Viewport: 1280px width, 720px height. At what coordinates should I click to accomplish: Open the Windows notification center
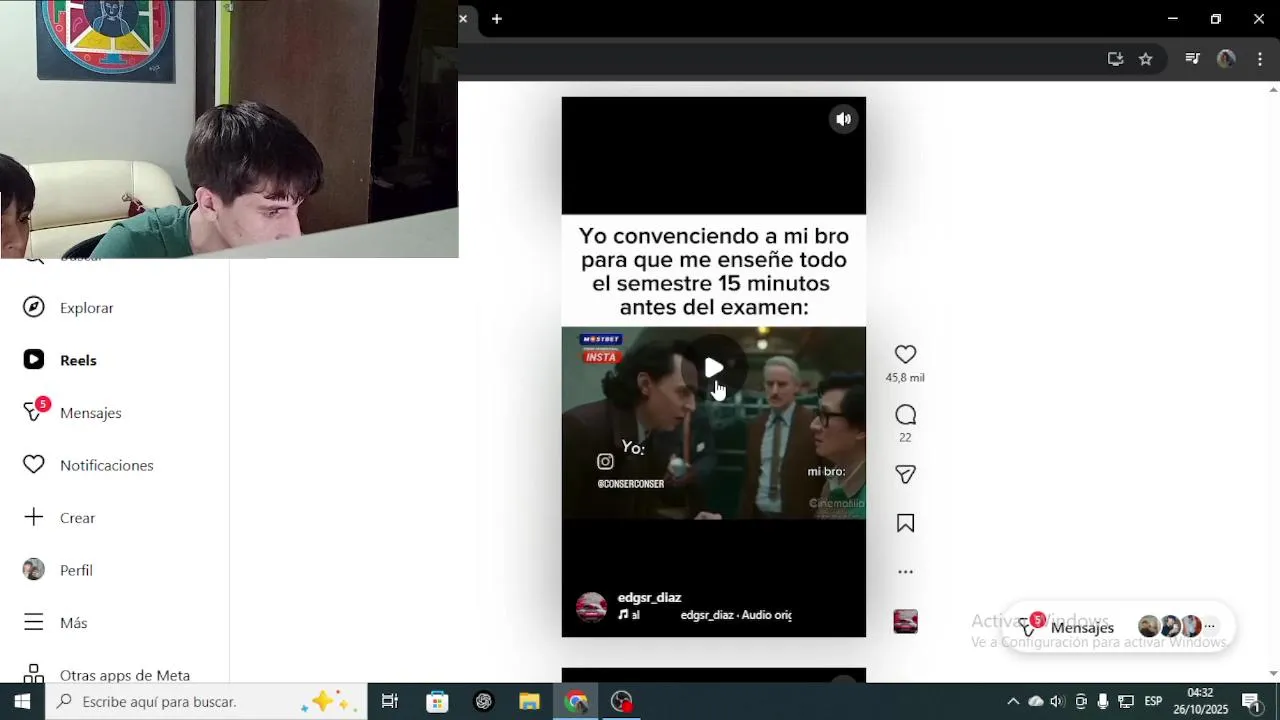(x=1251, y=702)
